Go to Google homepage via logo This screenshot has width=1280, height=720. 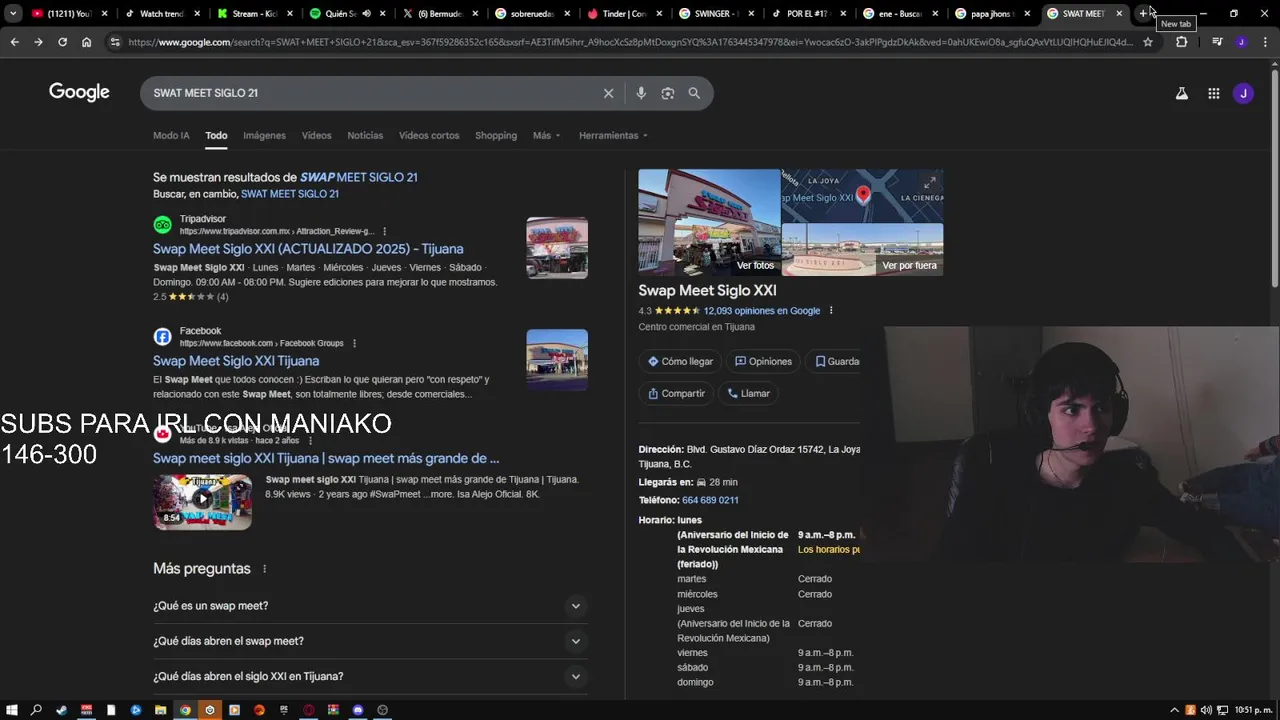point(79,92)
